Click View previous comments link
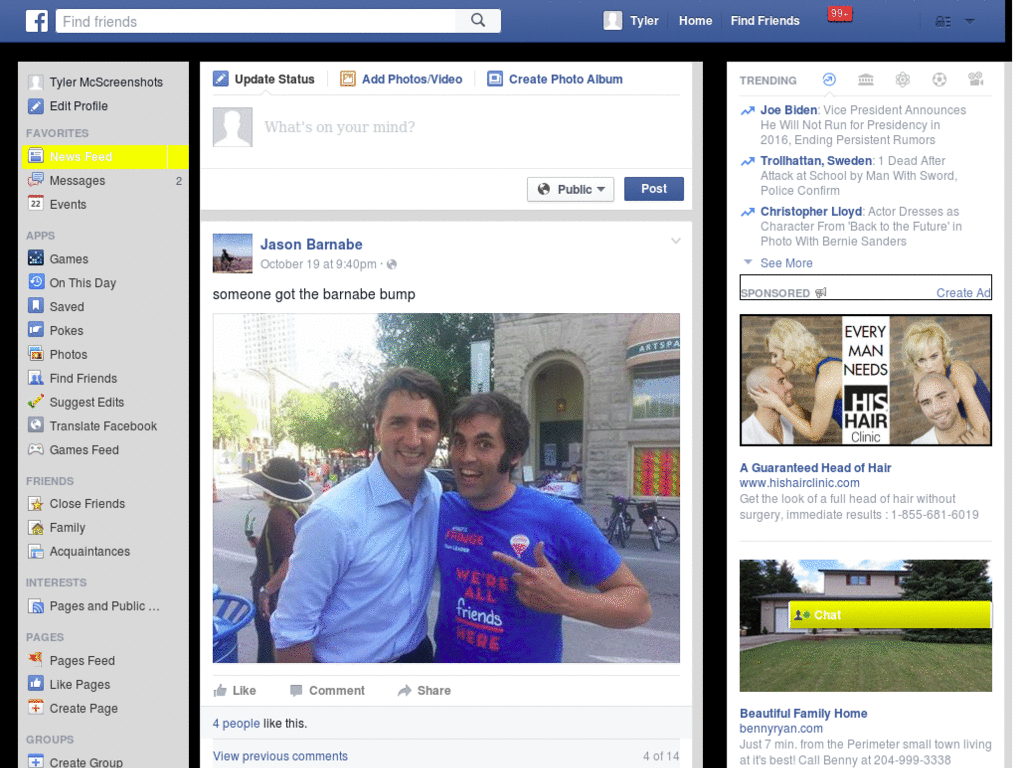1024x768 pixels. tap(280, 756)
